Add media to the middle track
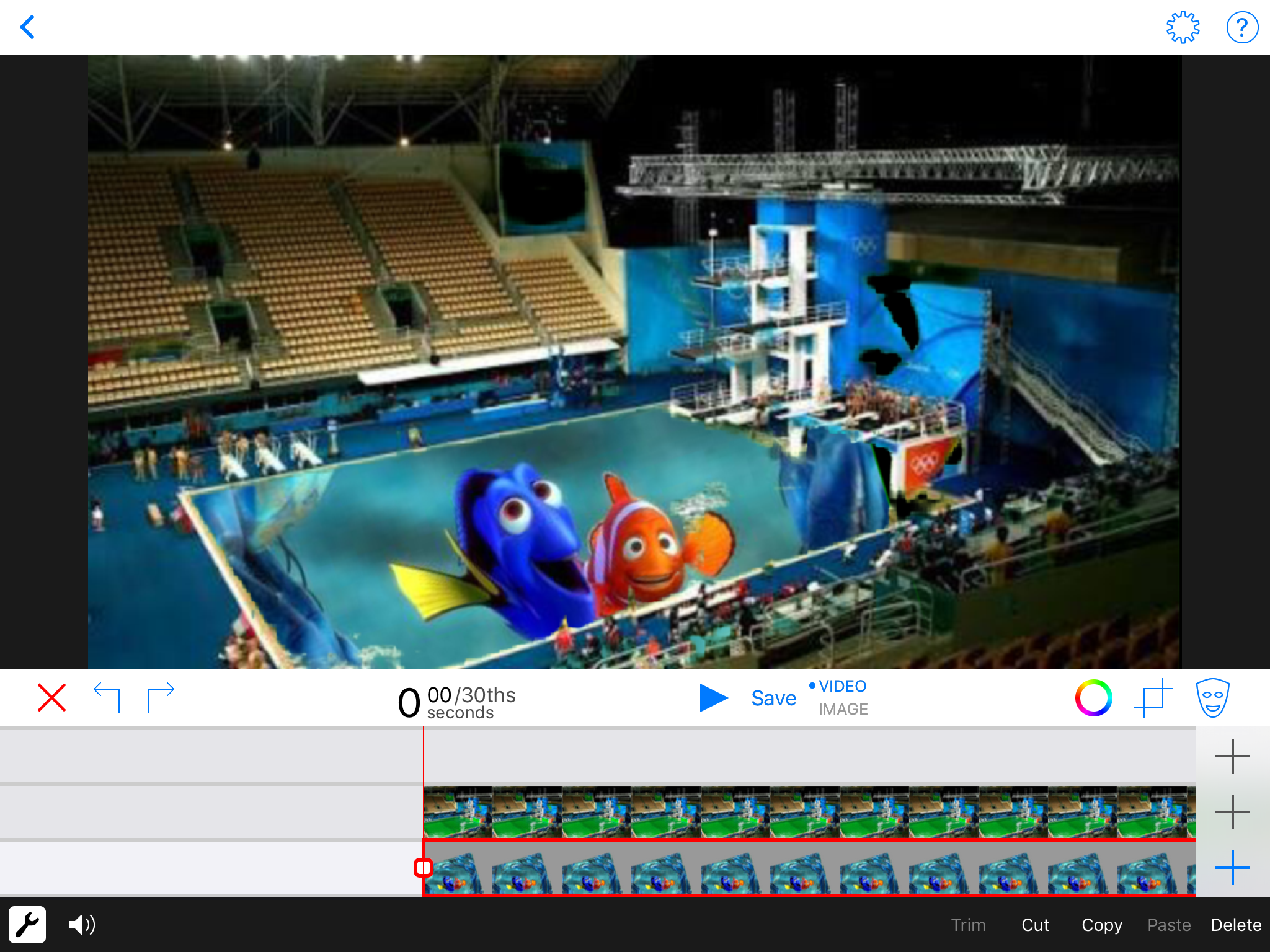The width and height of the screenshot is (1270, 952). coord(1232,812)
